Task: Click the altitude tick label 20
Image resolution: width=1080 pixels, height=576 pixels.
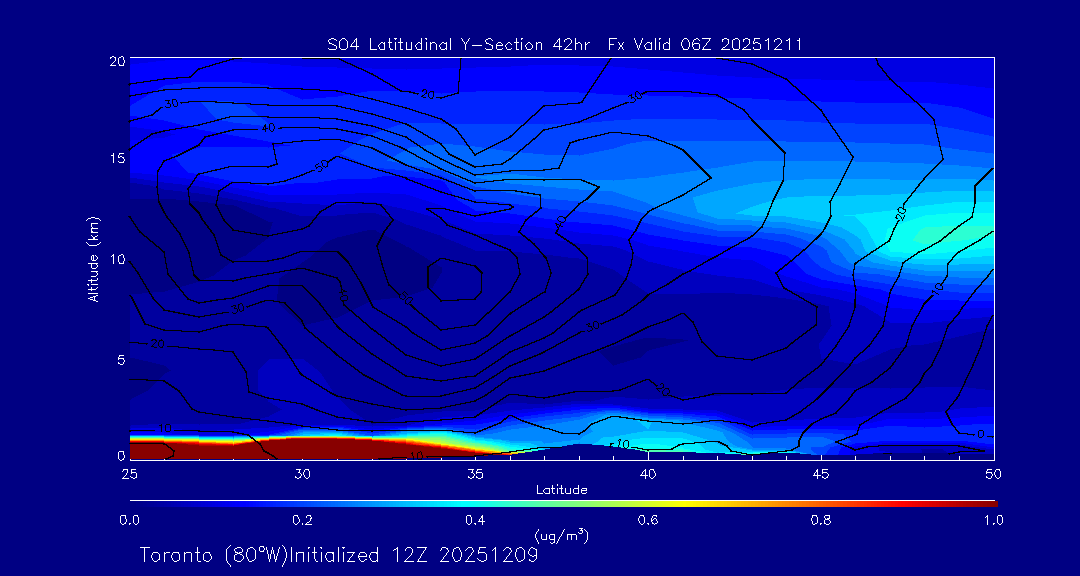Action: pos(115,61)
